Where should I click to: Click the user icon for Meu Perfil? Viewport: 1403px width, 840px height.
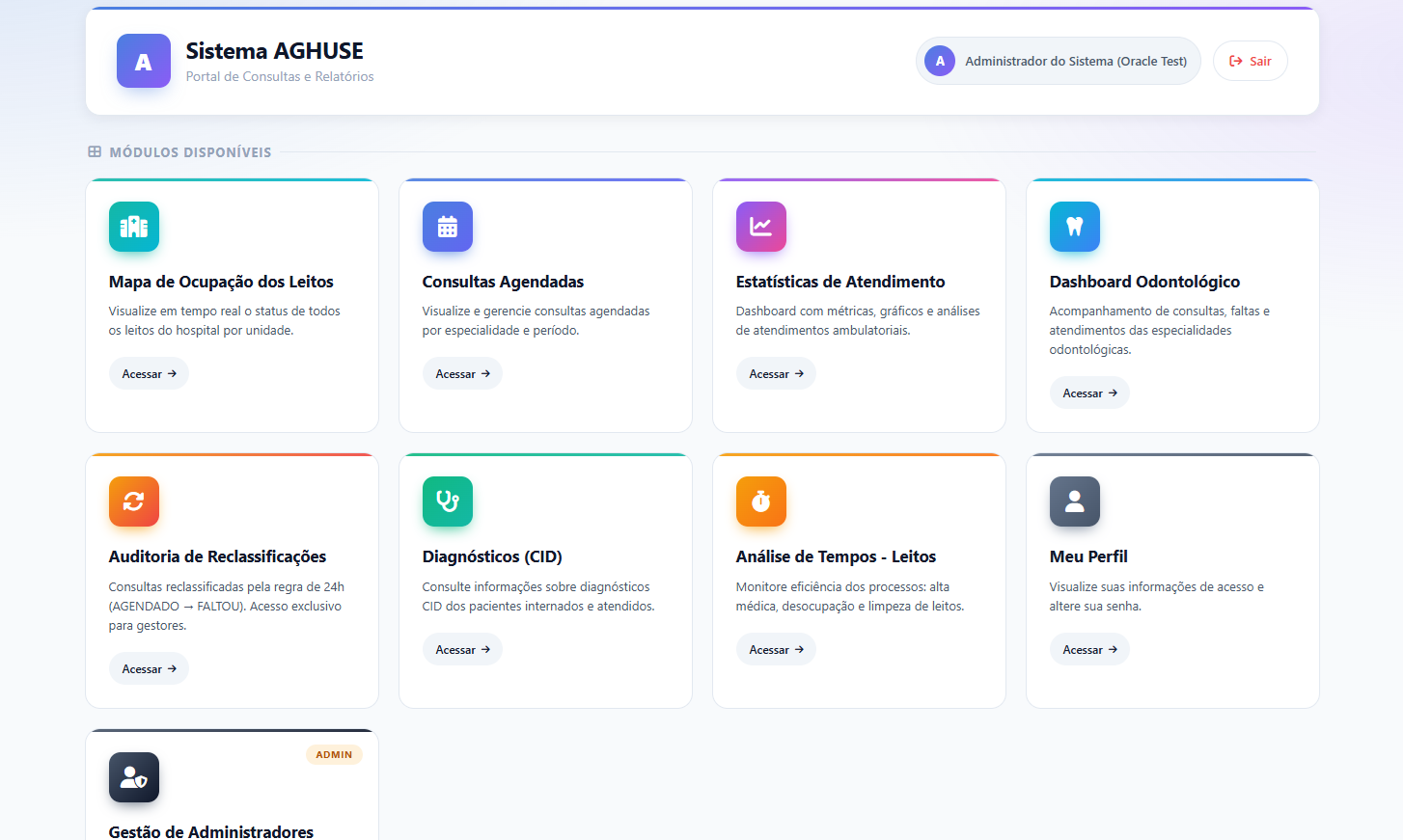(1075, 501)
